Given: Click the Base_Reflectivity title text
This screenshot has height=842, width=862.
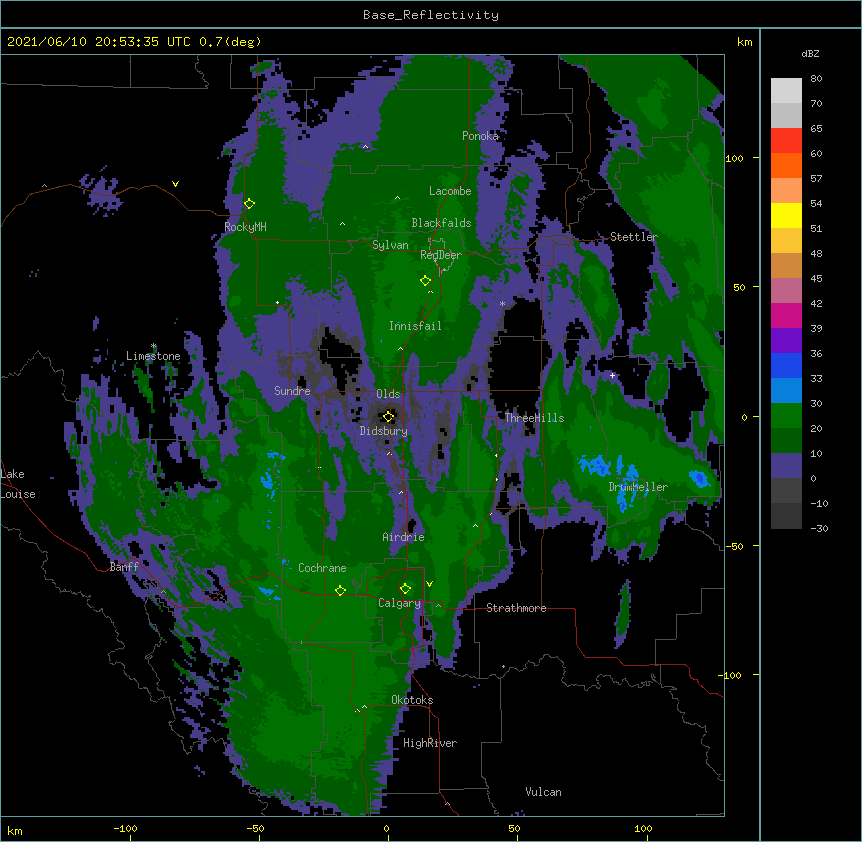Looking at the screenshot, I should coord(431,15).
